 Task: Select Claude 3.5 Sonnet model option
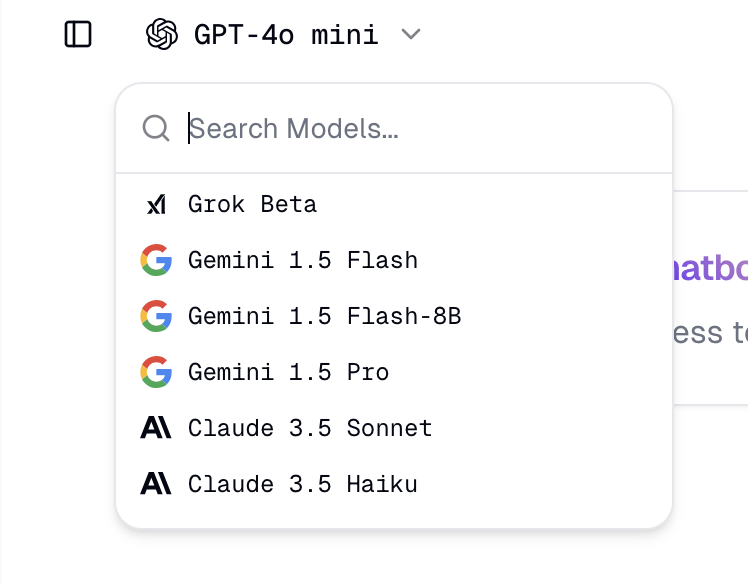click(311, 429)
